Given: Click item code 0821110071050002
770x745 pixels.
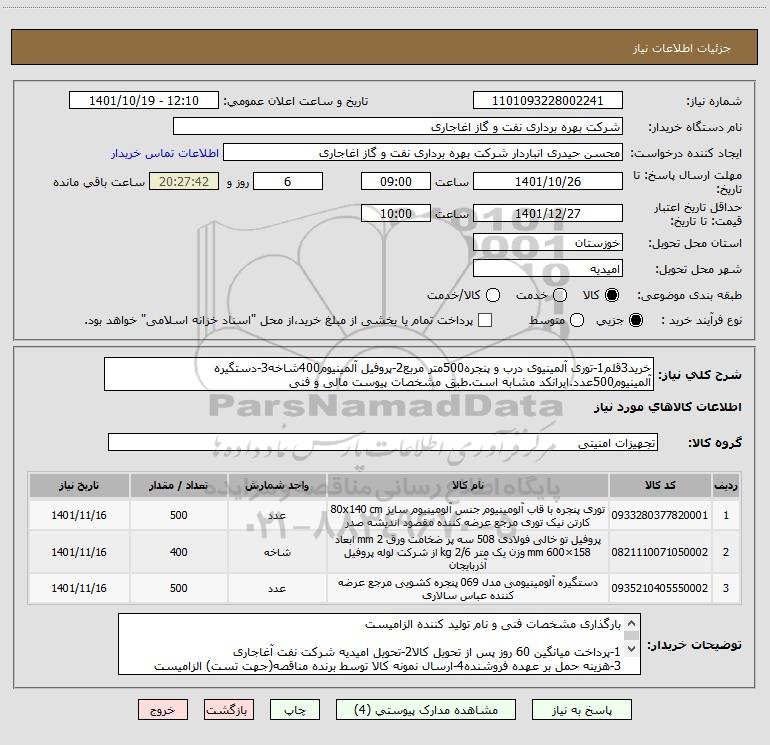Looking at the screenshot, I should coord(660,552).
